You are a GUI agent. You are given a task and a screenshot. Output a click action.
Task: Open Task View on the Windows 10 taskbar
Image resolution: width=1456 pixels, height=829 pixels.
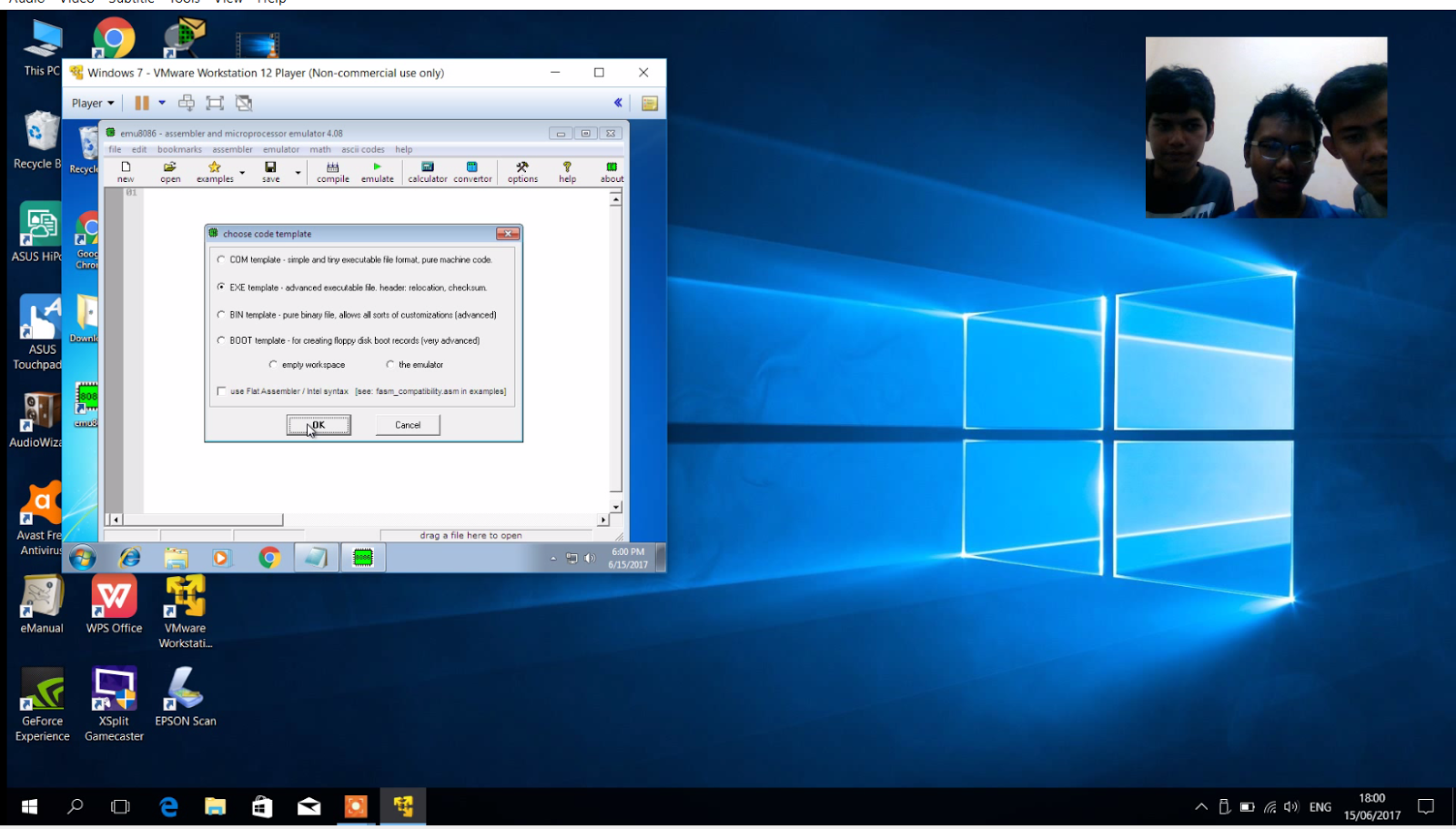[120, 806]
